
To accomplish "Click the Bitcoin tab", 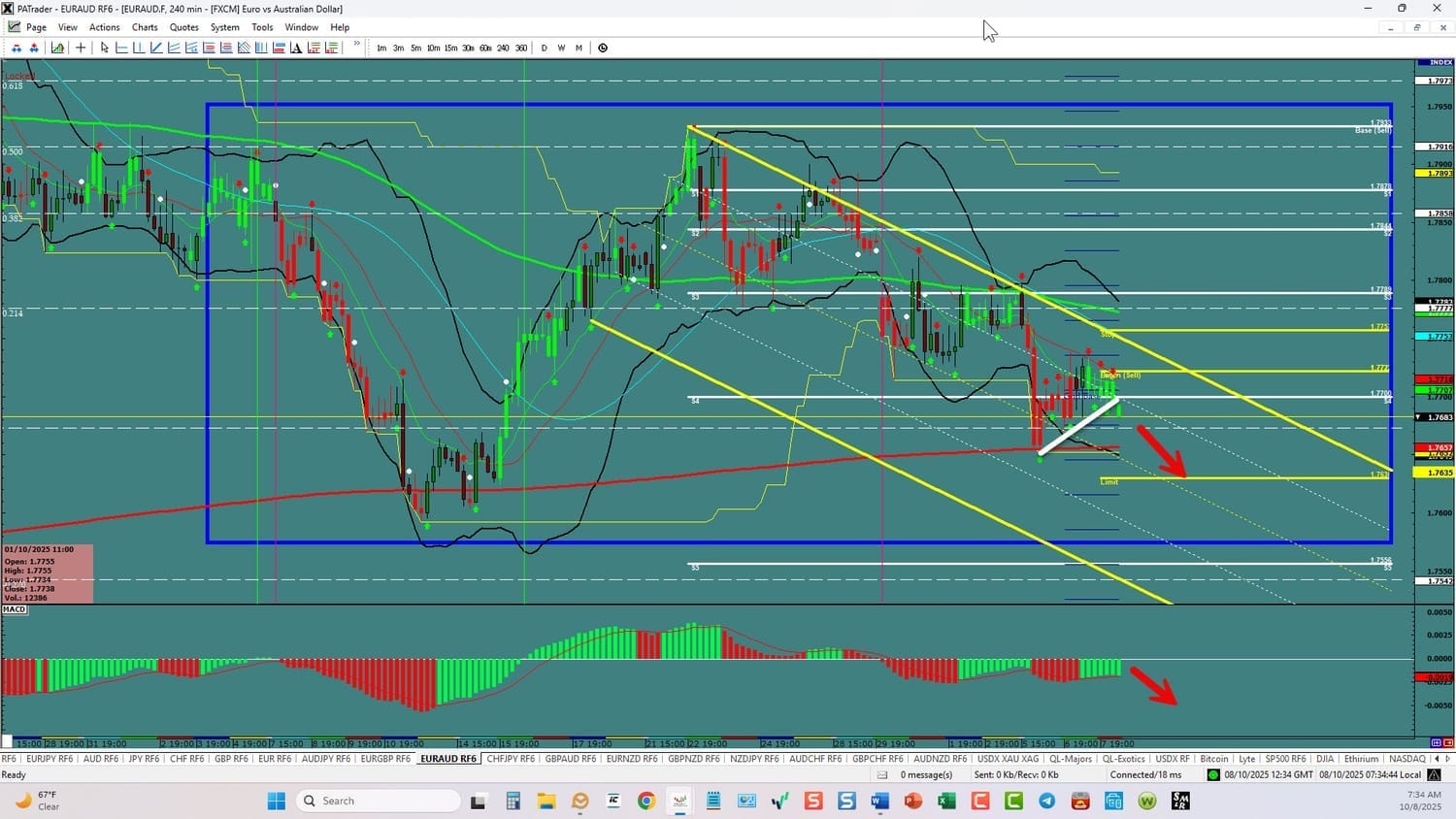I will (x=1213, y=759).
